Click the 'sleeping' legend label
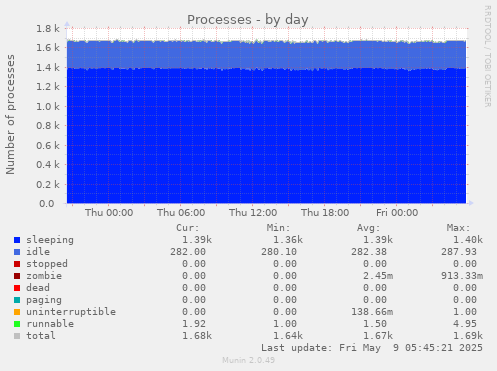This screenshot has height=371, width=497. (50, 240)
